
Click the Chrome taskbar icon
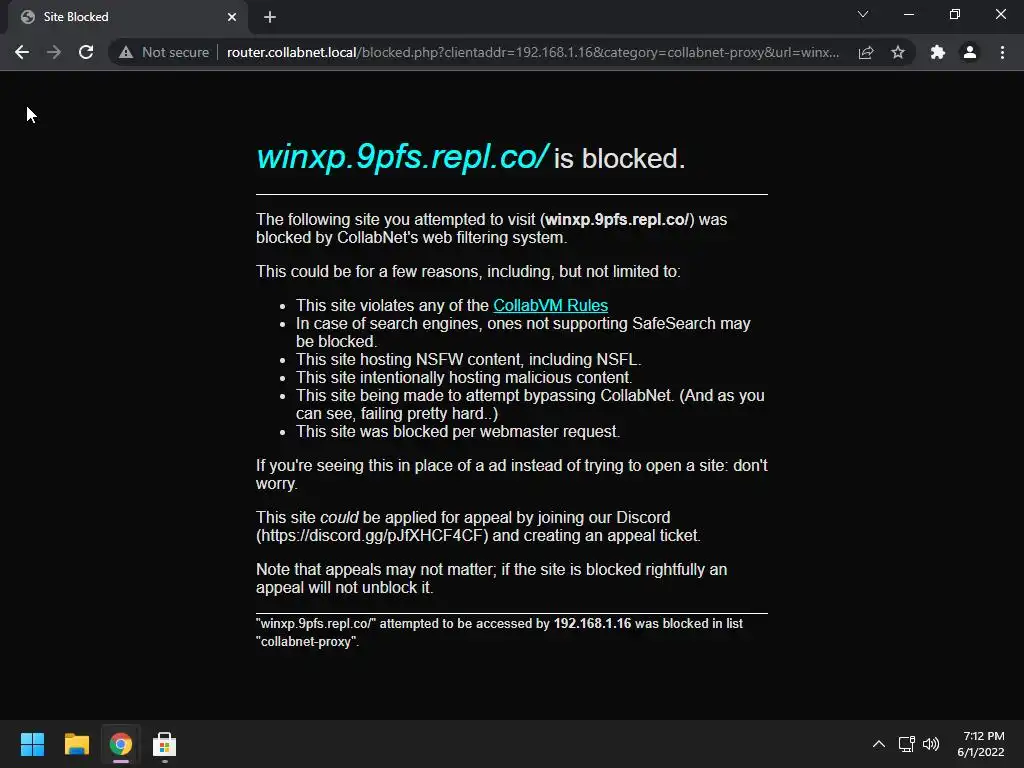coord(121,744)
